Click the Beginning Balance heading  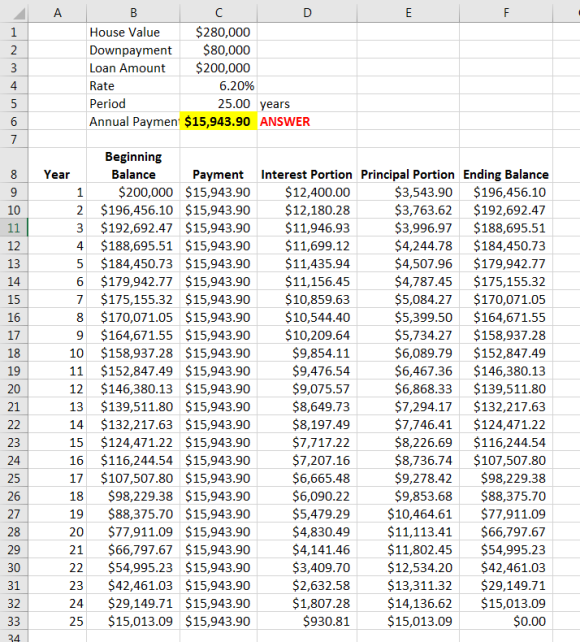(x=133, y=165)
